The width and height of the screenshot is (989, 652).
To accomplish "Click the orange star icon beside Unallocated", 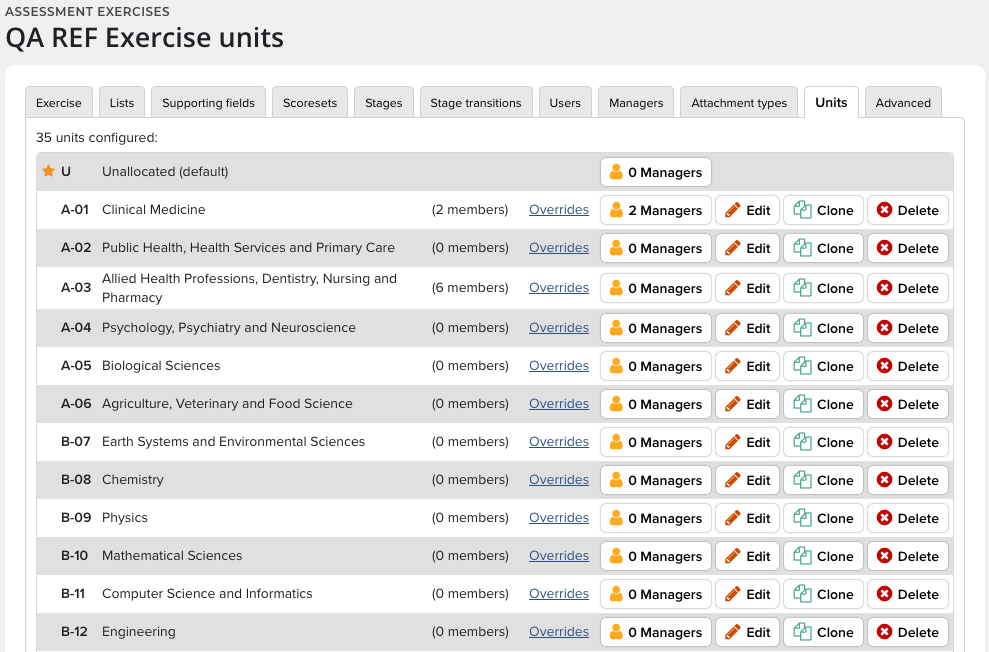I will click(48, 171).
